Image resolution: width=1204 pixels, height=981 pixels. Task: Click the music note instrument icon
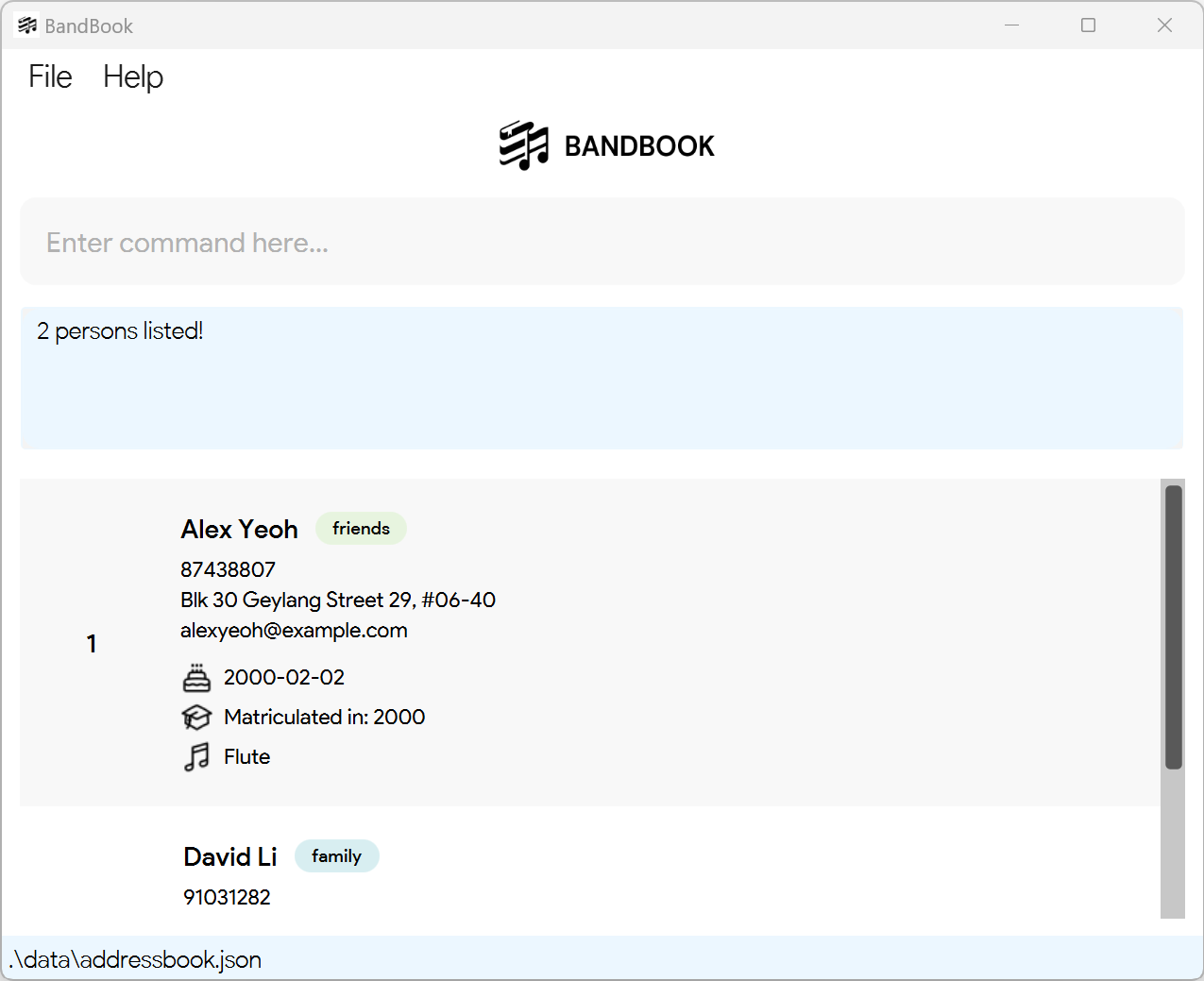pos(196,757)
